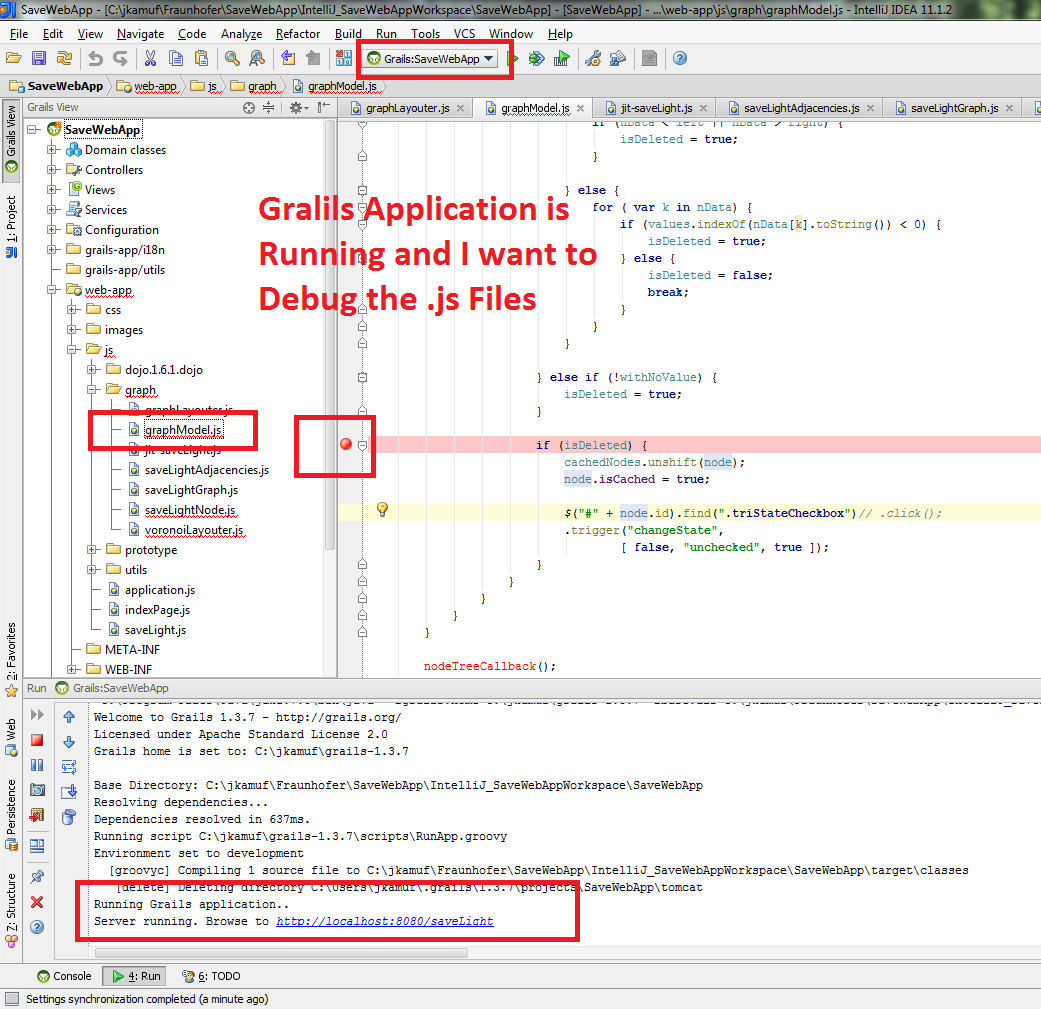Click the Replace toolbar icon

click(x=257, y=58)
